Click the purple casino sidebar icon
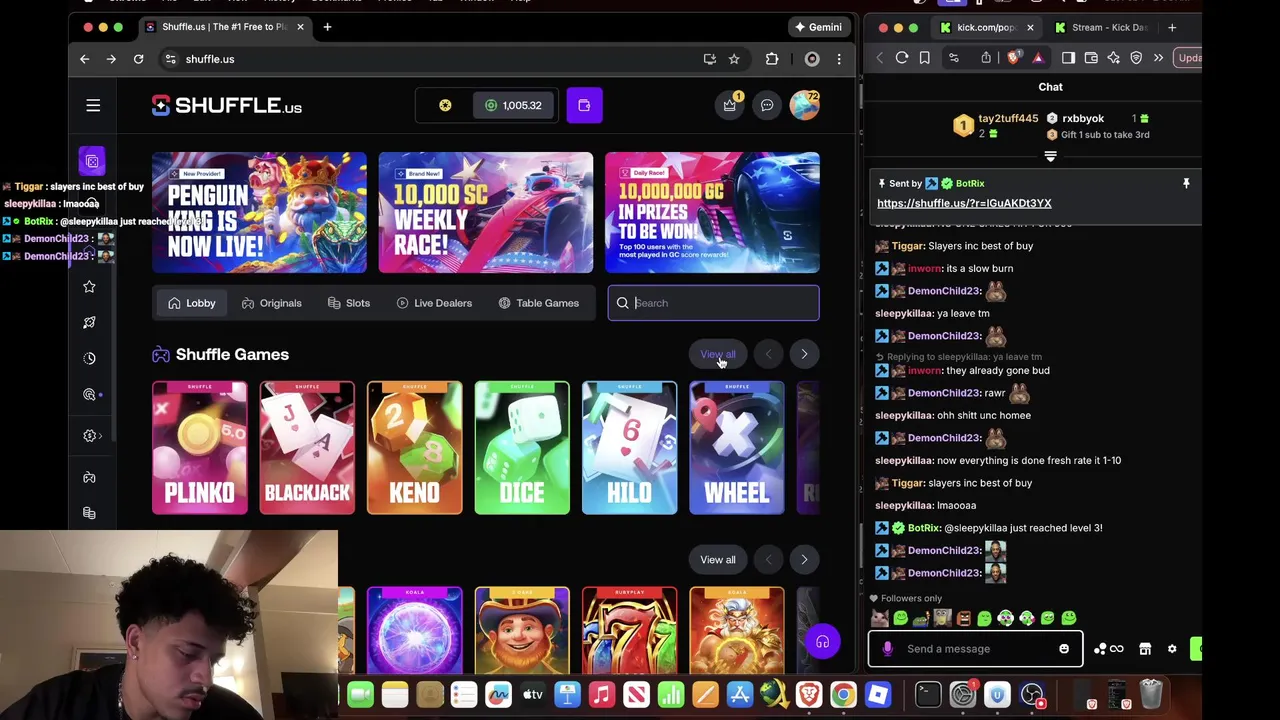The image size is (1280, 720). pos(92,161)
